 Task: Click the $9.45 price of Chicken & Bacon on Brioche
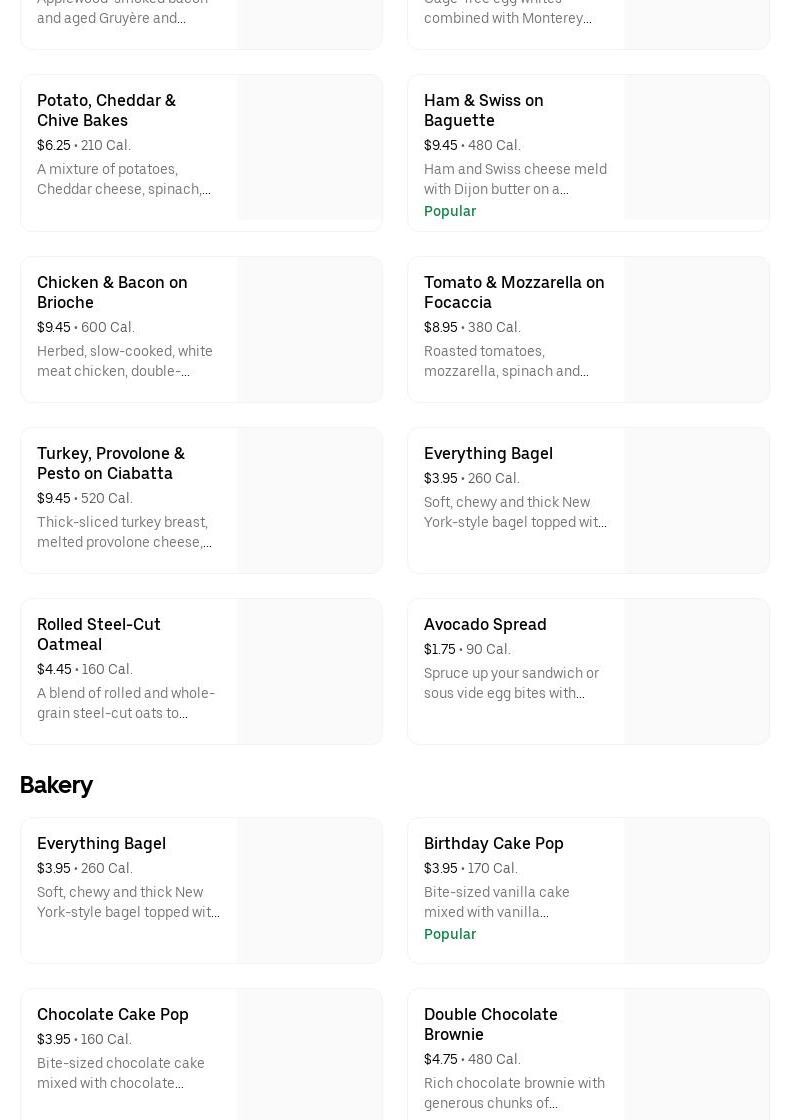(x=53, y=327)
